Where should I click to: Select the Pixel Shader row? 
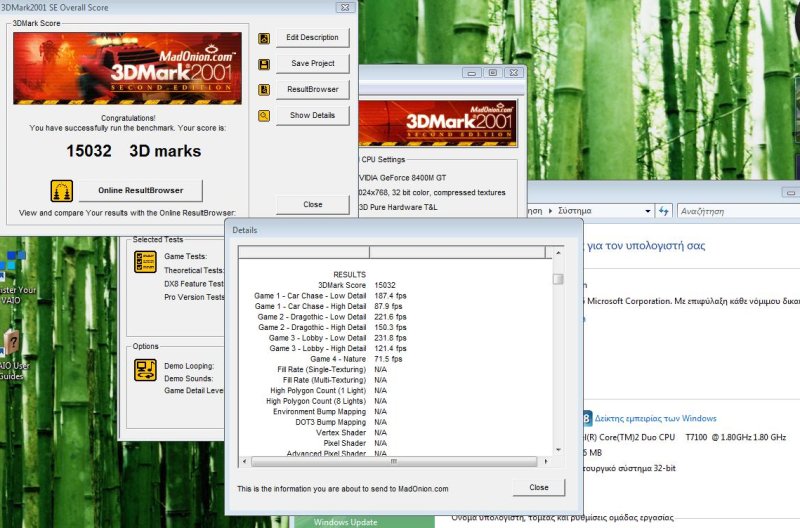[x=355, y=443]
